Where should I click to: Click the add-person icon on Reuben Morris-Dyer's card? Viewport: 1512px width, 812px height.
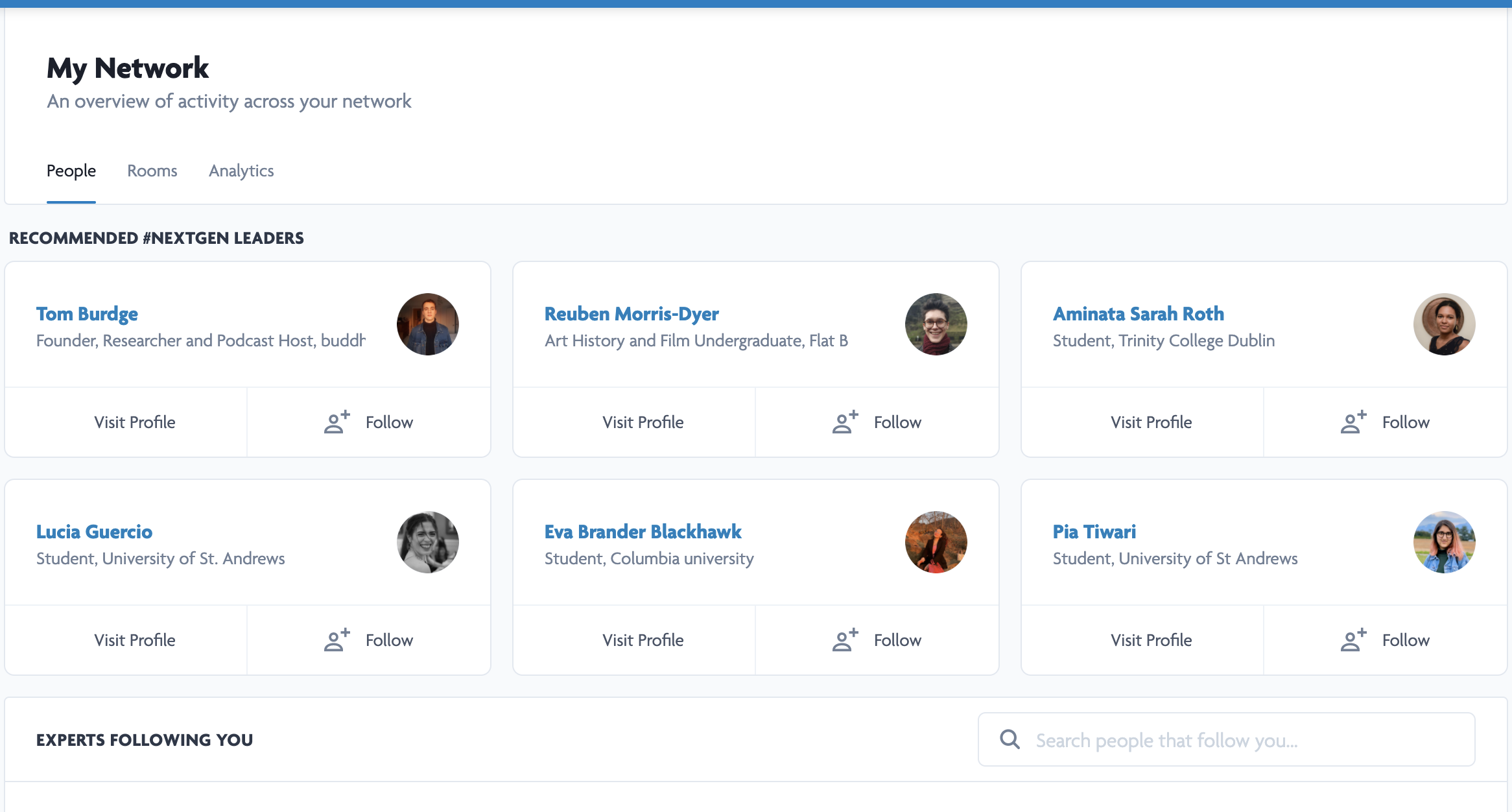point(845,422)
